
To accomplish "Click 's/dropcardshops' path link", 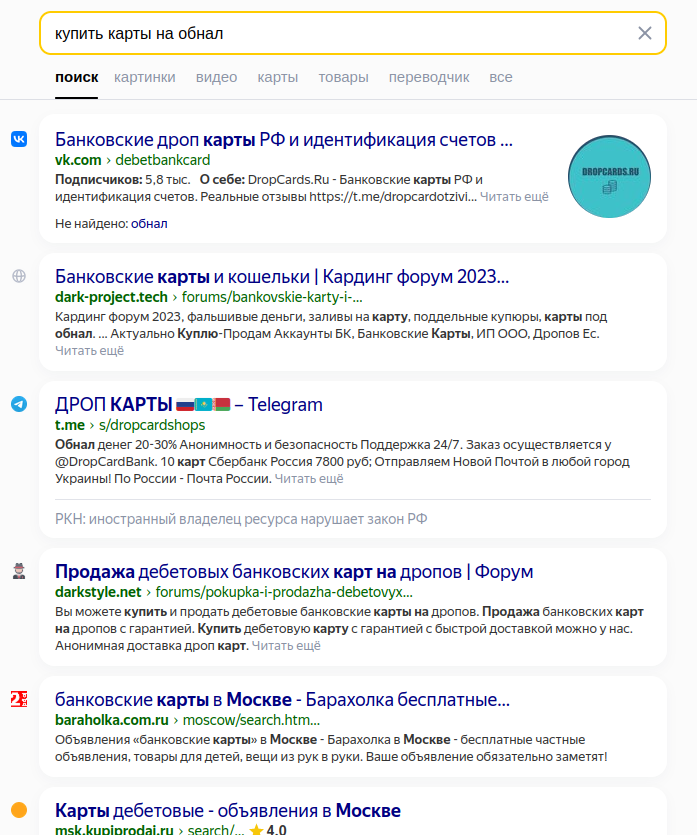I will 152,425.
